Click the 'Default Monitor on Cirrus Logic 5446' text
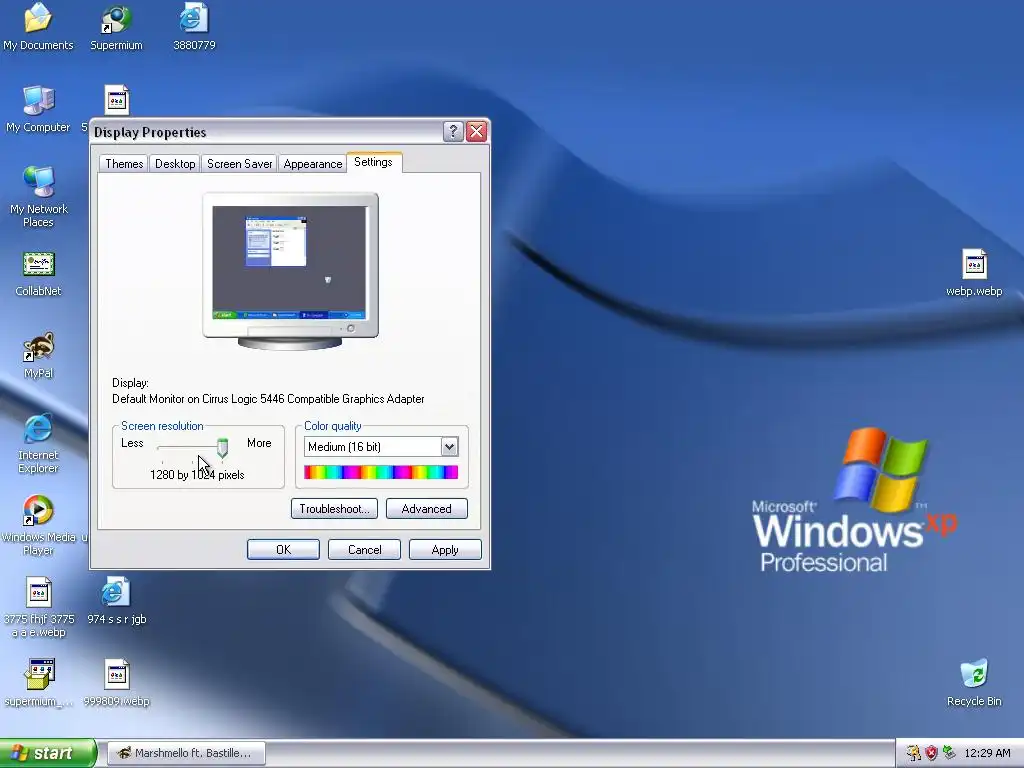1024x768 pixels. click(268, 399)
